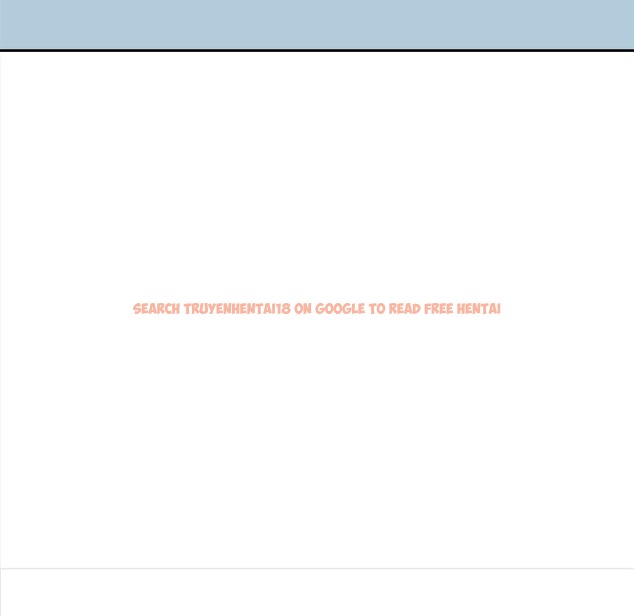The width and height of the screenshot is (634, 616).
Task: Click the last word of the orange watermark
Action: point(479,309)
